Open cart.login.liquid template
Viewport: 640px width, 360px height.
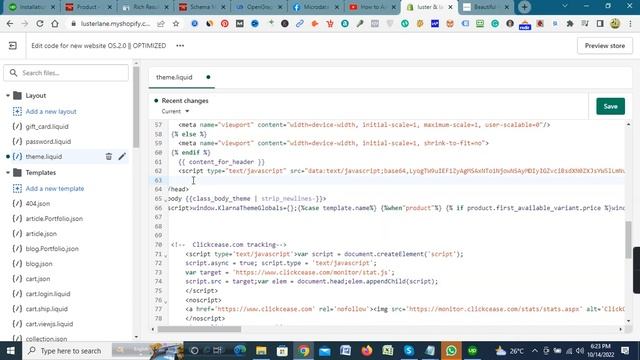click(48, 294)
